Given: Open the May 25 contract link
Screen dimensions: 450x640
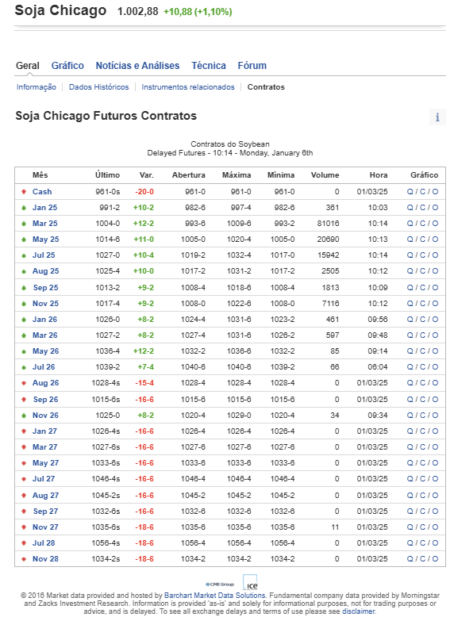Looking at the screenshot, I should (x=46, y=240).
